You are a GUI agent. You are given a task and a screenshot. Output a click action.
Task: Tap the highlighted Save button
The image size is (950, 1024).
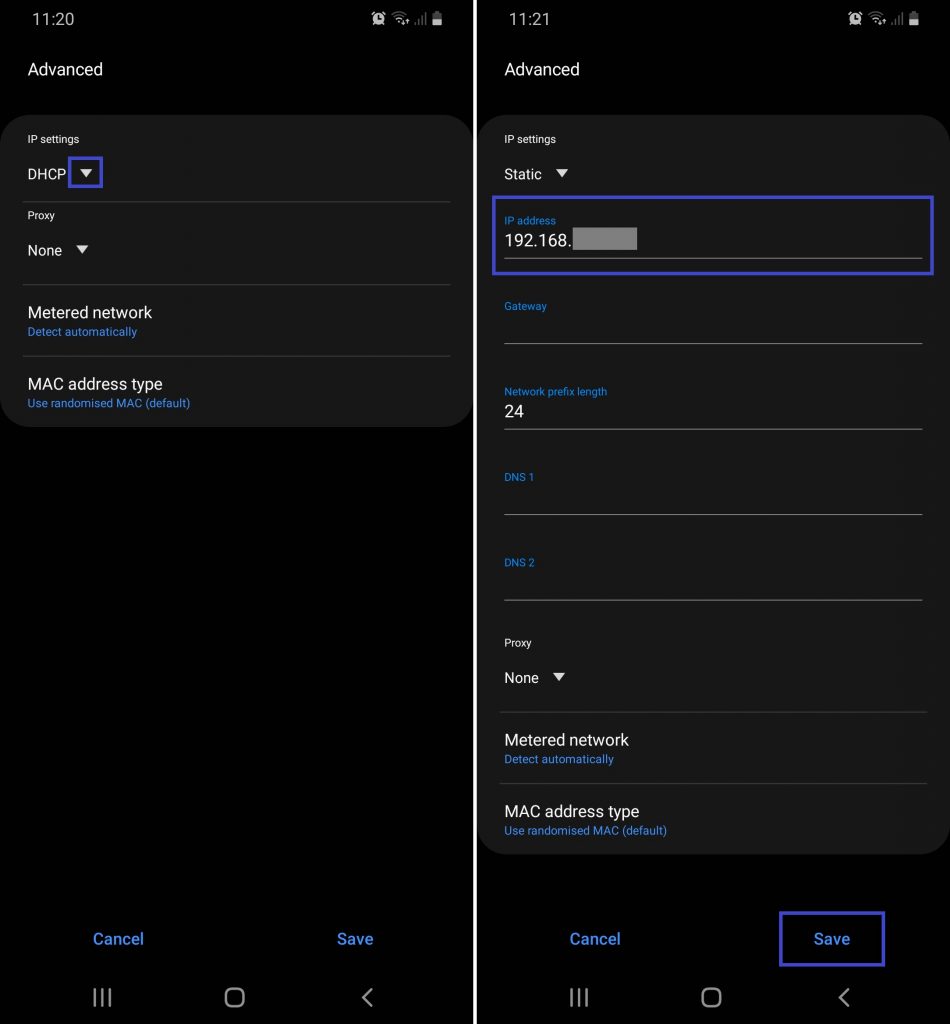(x=831, y=939)
